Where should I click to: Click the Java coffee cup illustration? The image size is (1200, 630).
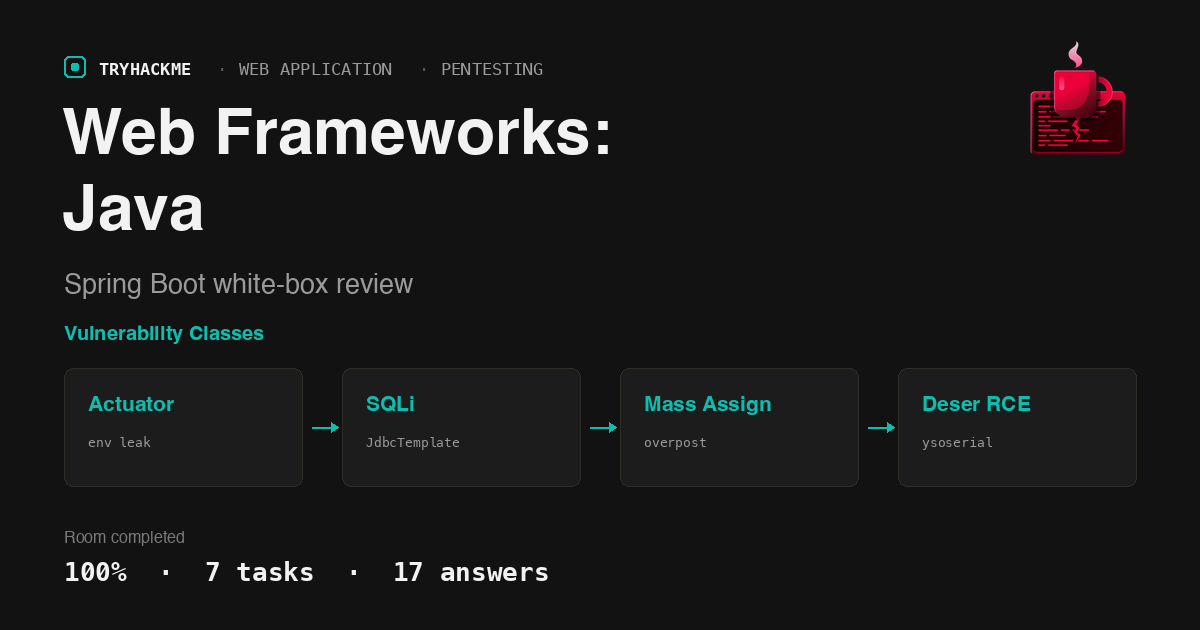click(1078, 98)
